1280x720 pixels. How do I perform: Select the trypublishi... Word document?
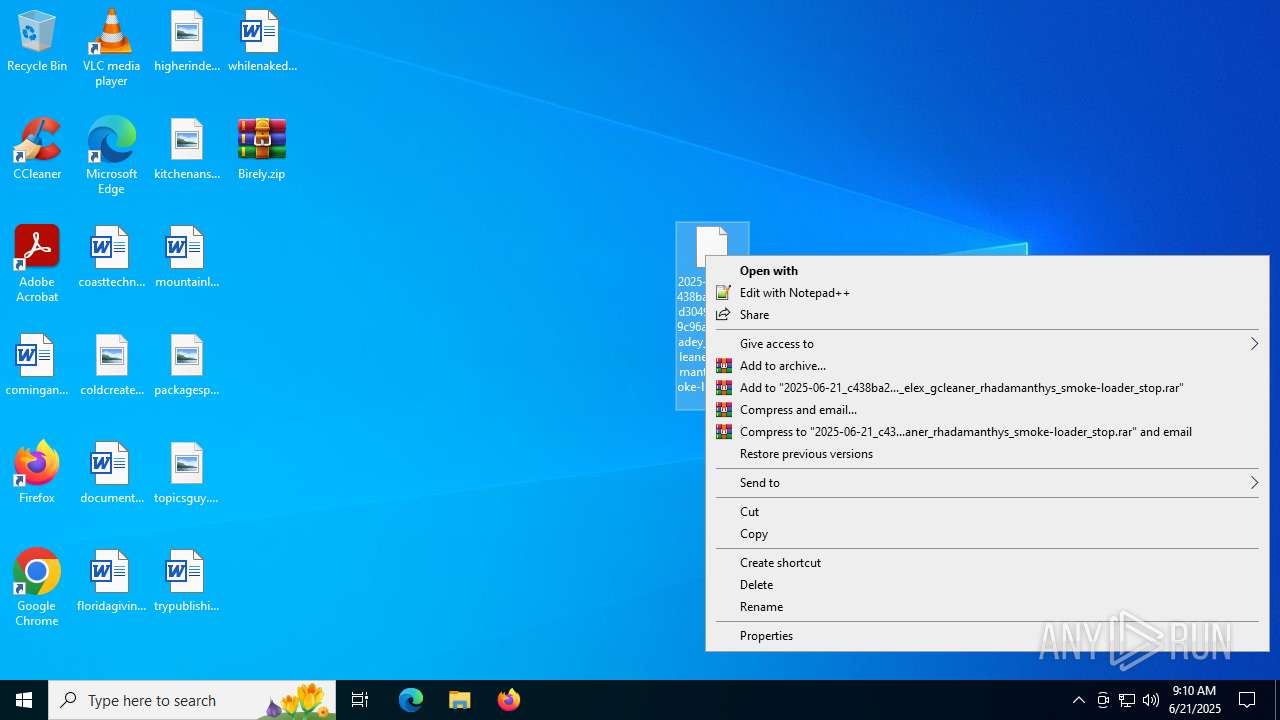click(187, 582)
